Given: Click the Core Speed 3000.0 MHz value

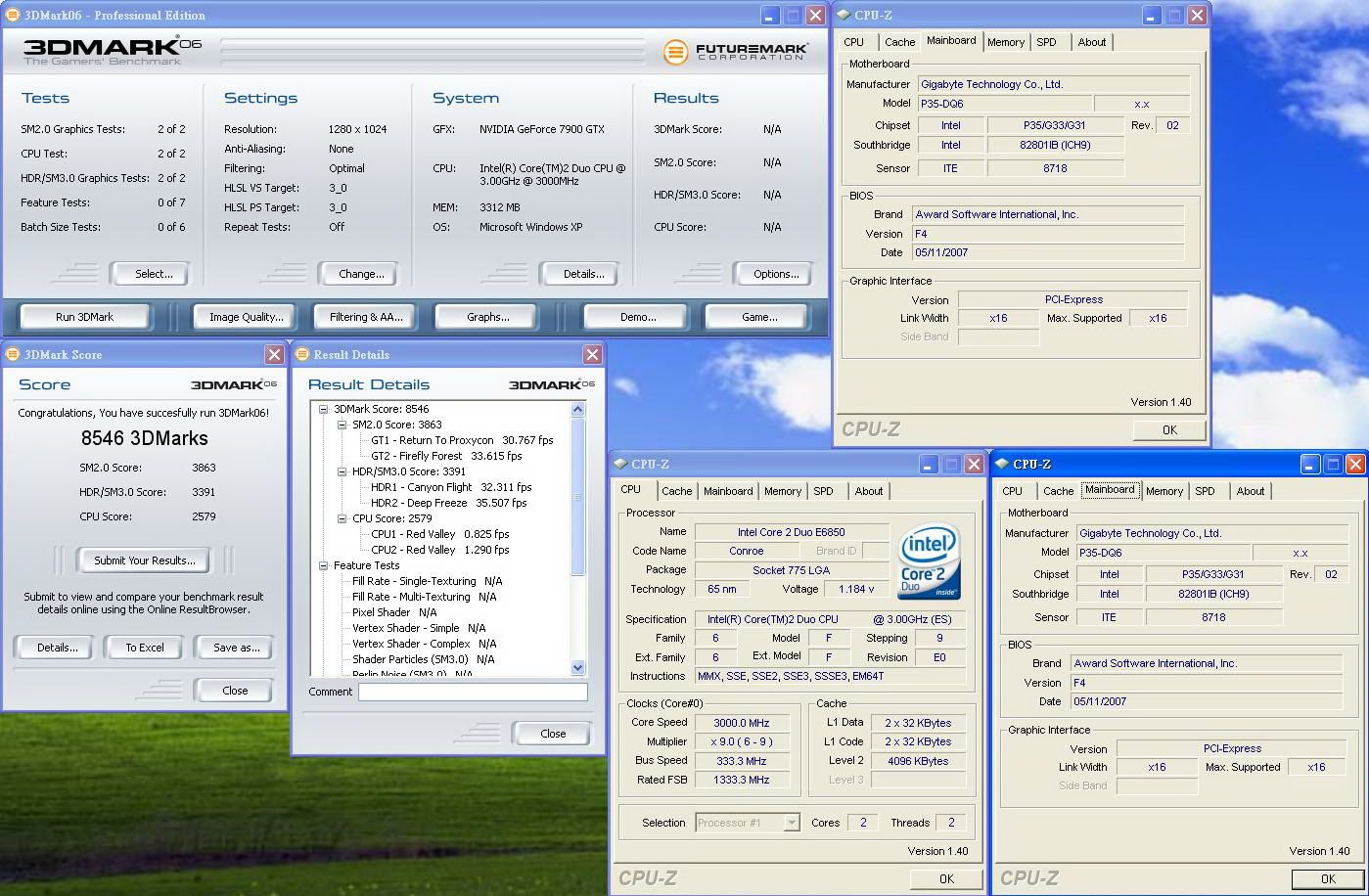Looking at the screenshot, I should (x=741, y=723).
